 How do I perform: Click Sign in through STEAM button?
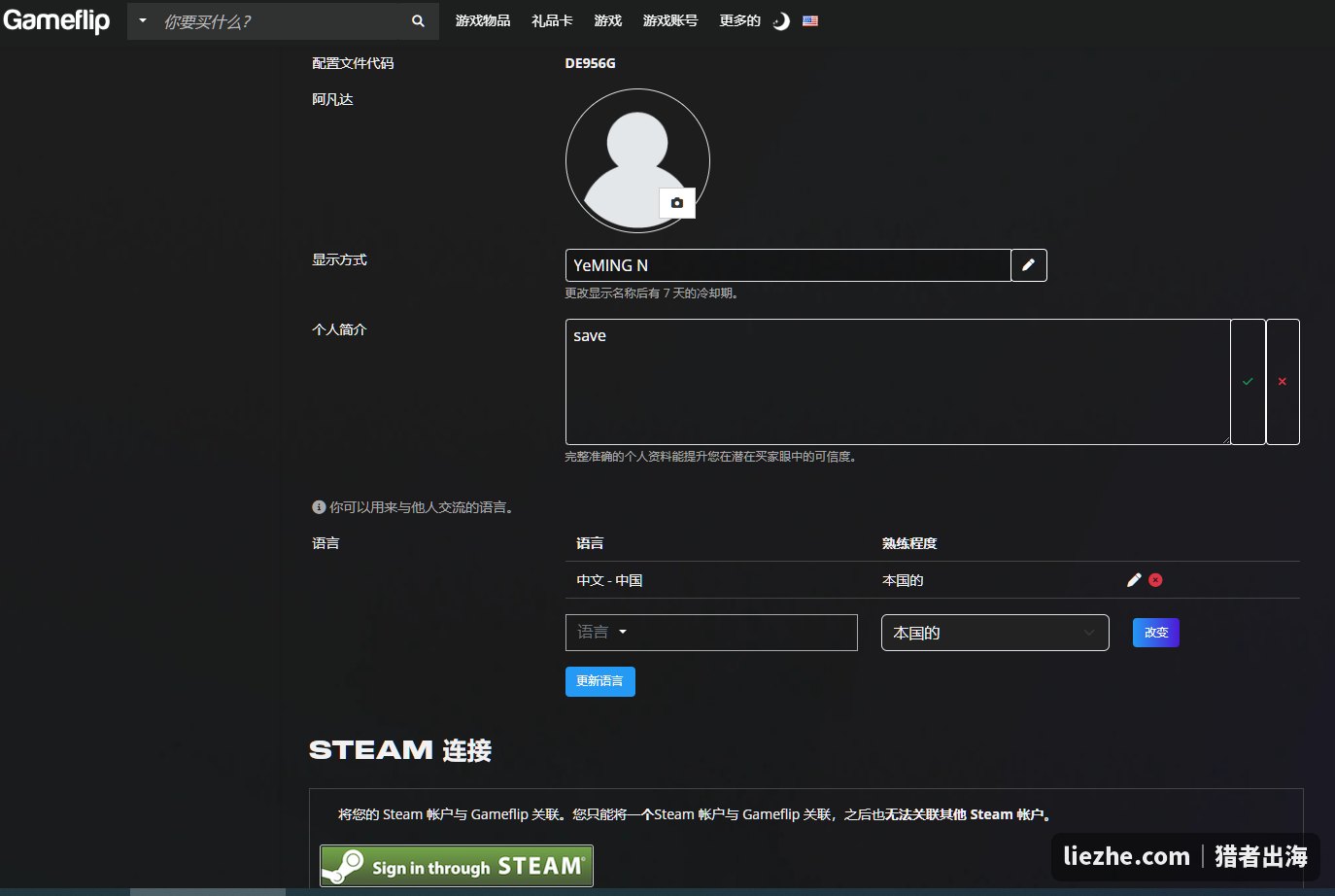(x=457, y=866)
